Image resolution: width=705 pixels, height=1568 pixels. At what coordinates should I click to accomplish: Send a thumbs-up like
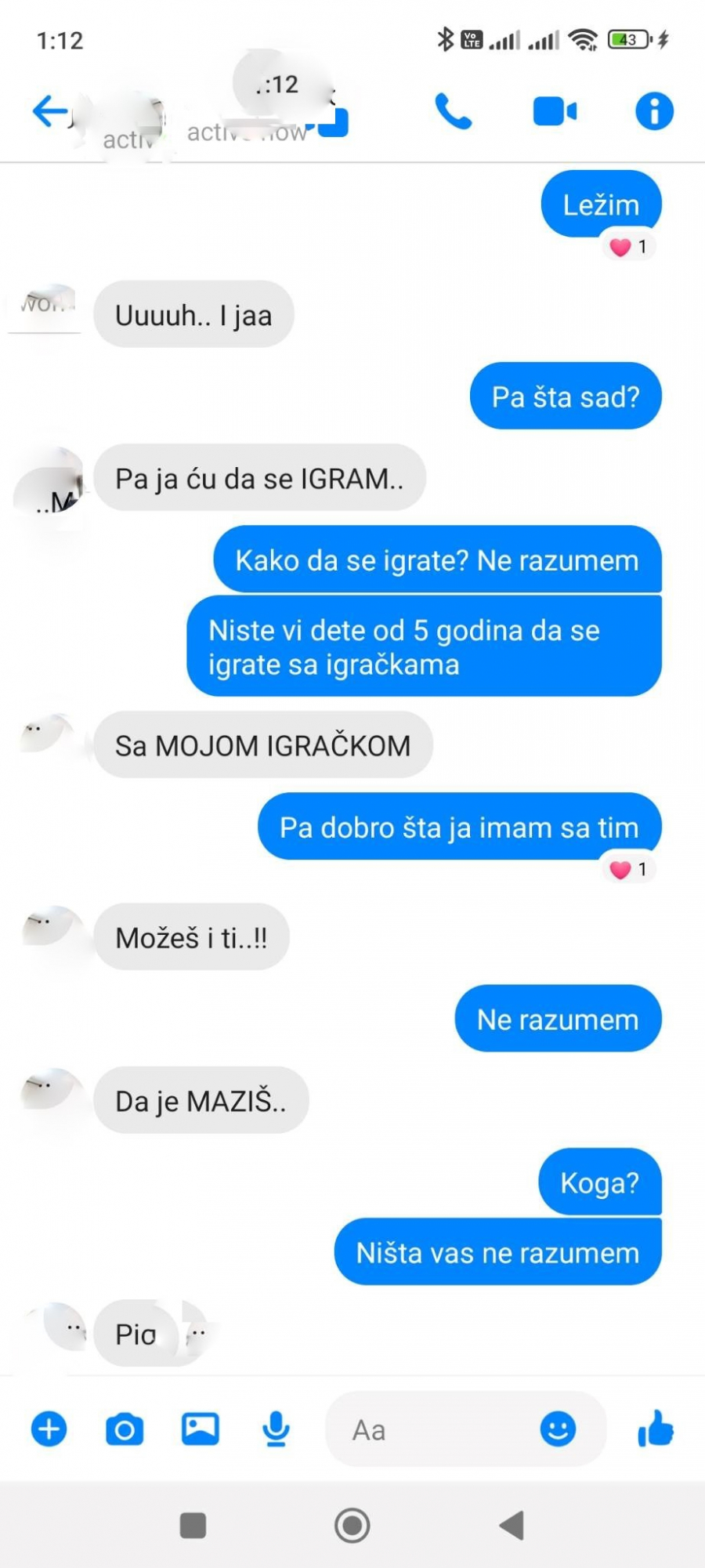click(656, 1428)
